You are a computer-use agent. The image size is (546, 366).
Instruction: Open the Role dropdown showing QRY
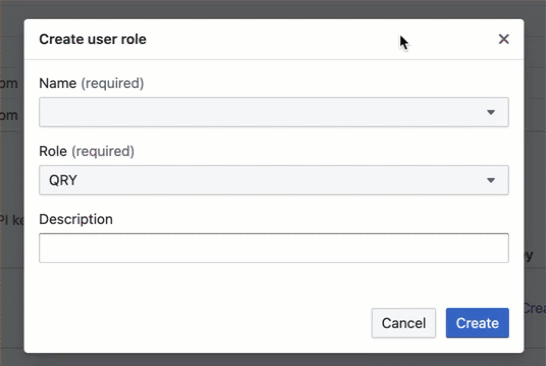tap(274, 180)
